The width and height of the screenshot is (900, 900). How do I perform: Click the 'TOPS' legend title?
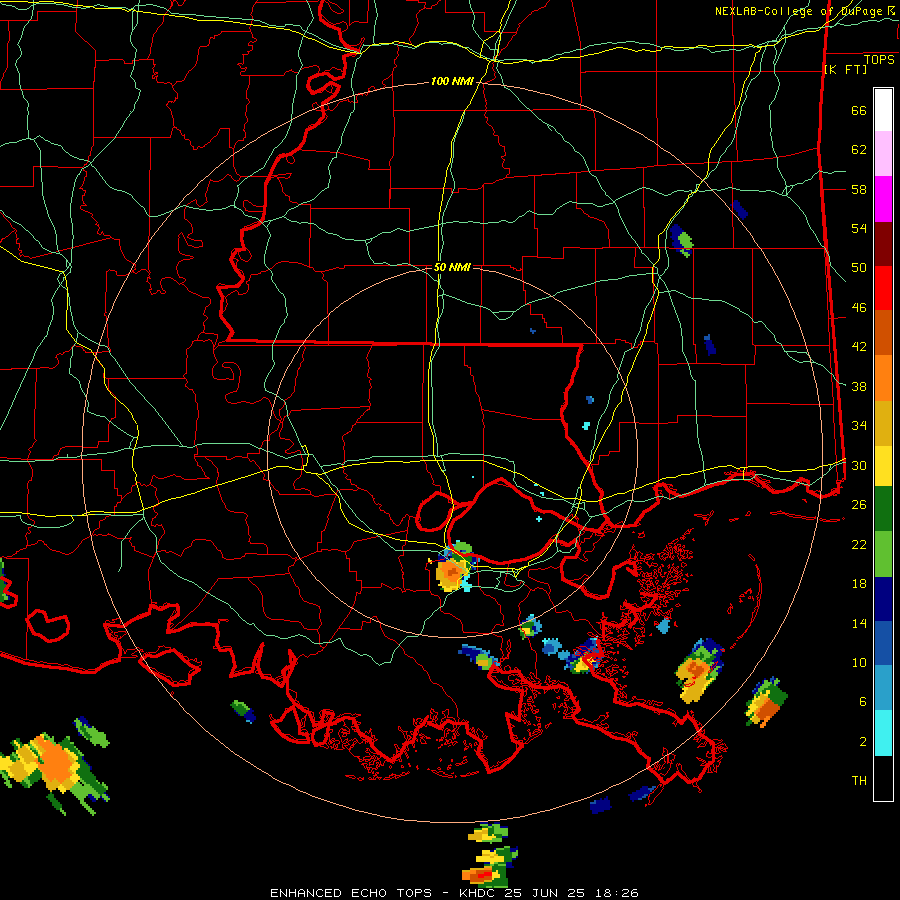pyautogui.click(x=879, y=59)
